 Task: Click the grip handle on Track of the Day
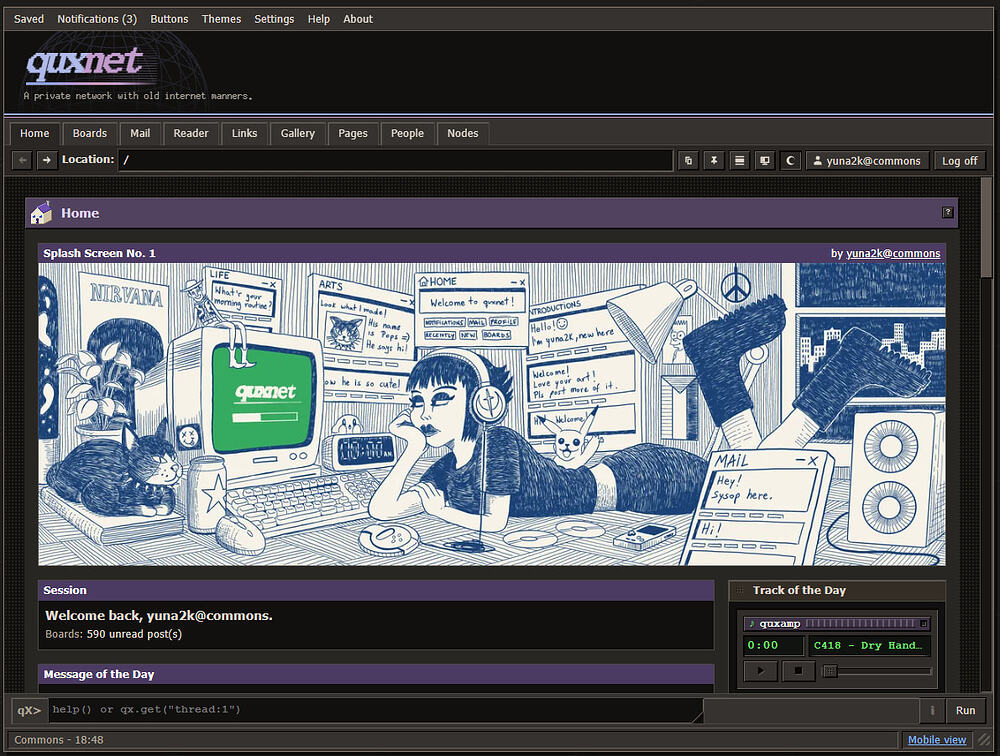click(x=740, y=591)
